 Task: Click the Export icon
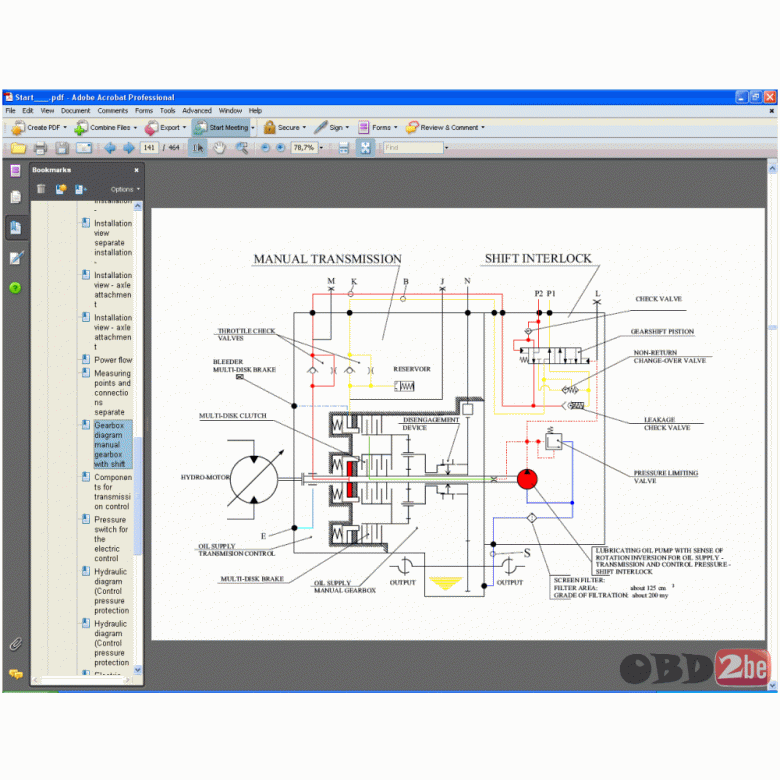(x=151, y=128)
